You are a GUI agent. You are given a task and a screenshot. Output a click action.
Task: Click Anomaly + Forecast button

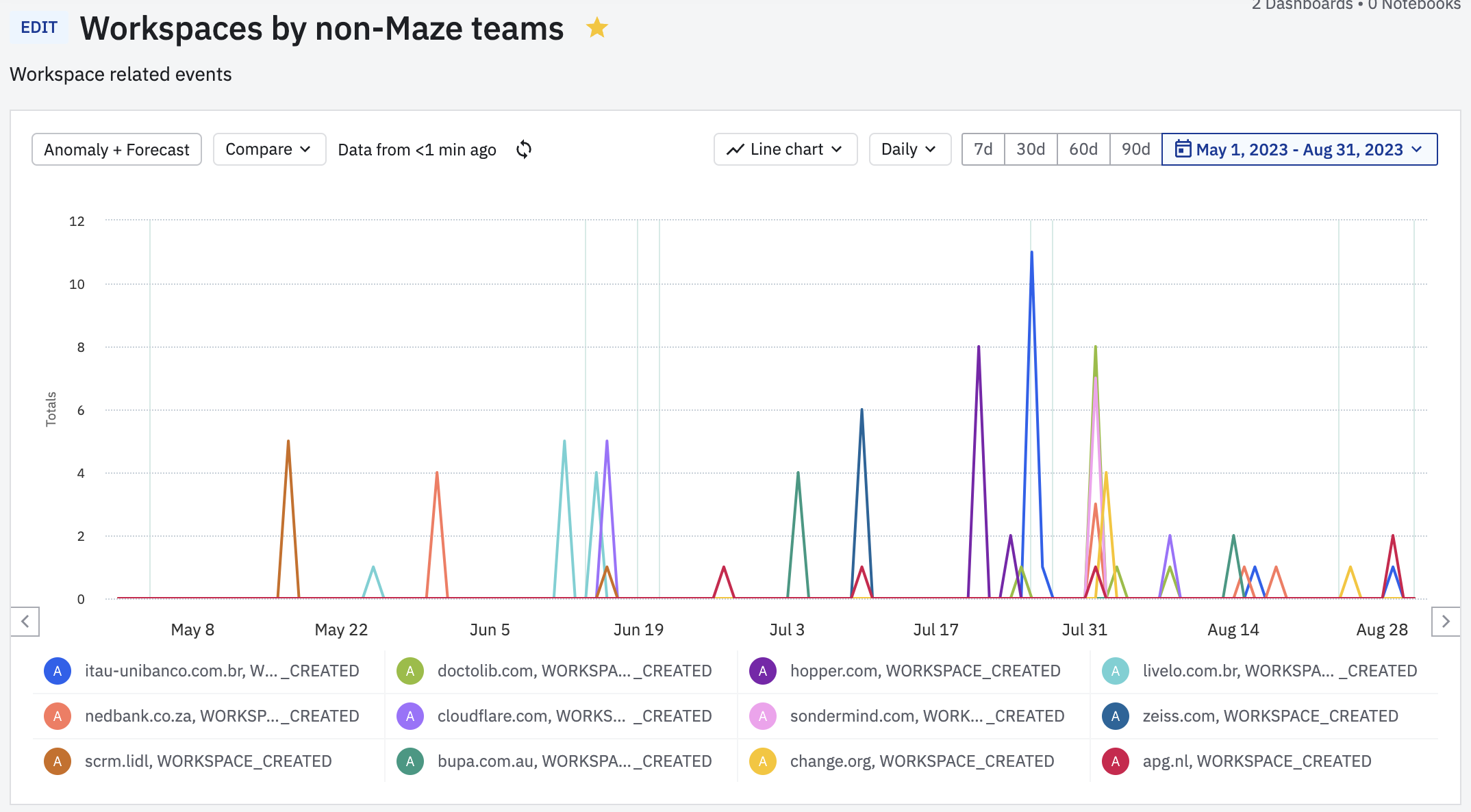116,149
